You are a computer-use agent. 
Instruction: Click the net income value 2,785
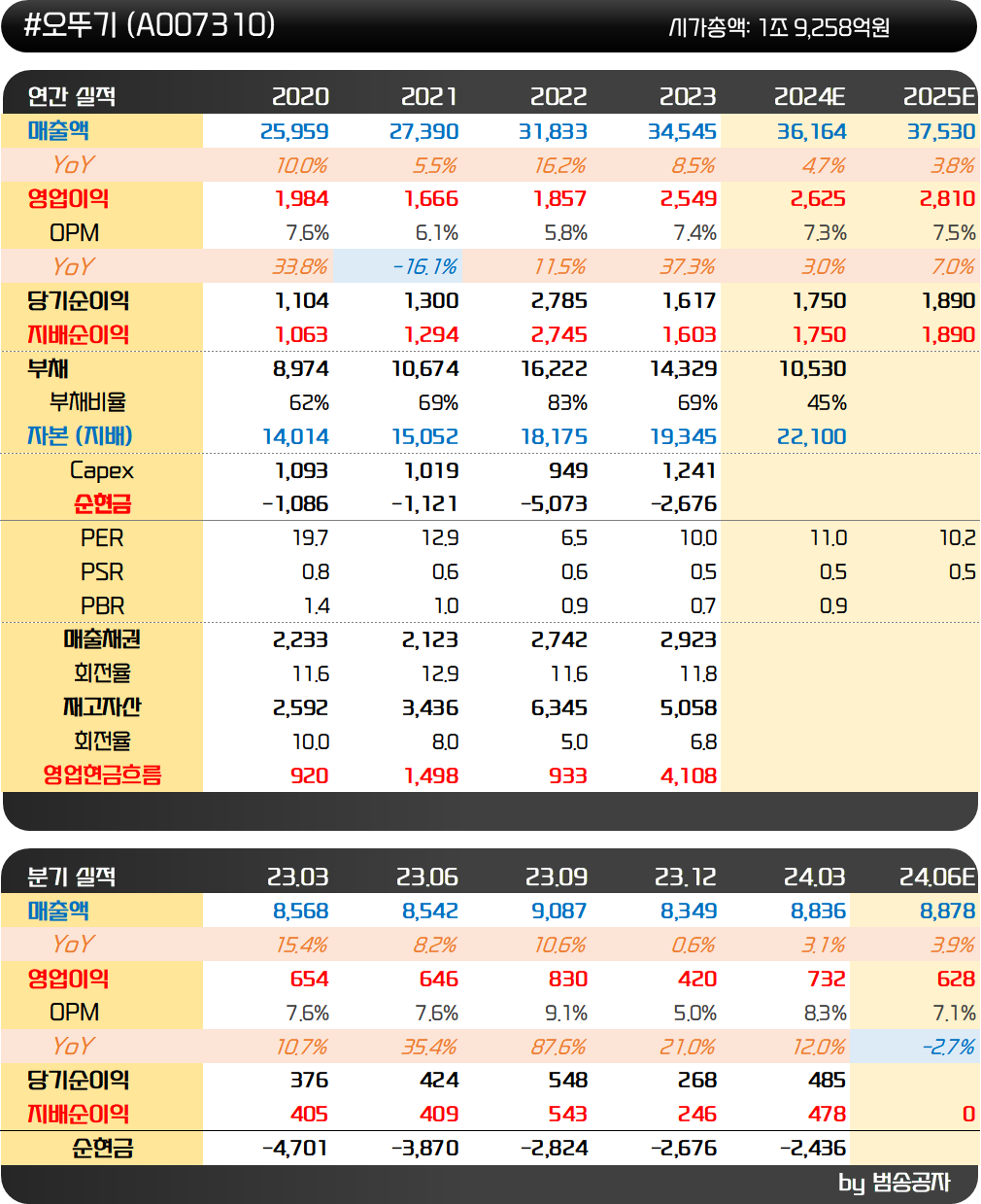tap(559, 300)
